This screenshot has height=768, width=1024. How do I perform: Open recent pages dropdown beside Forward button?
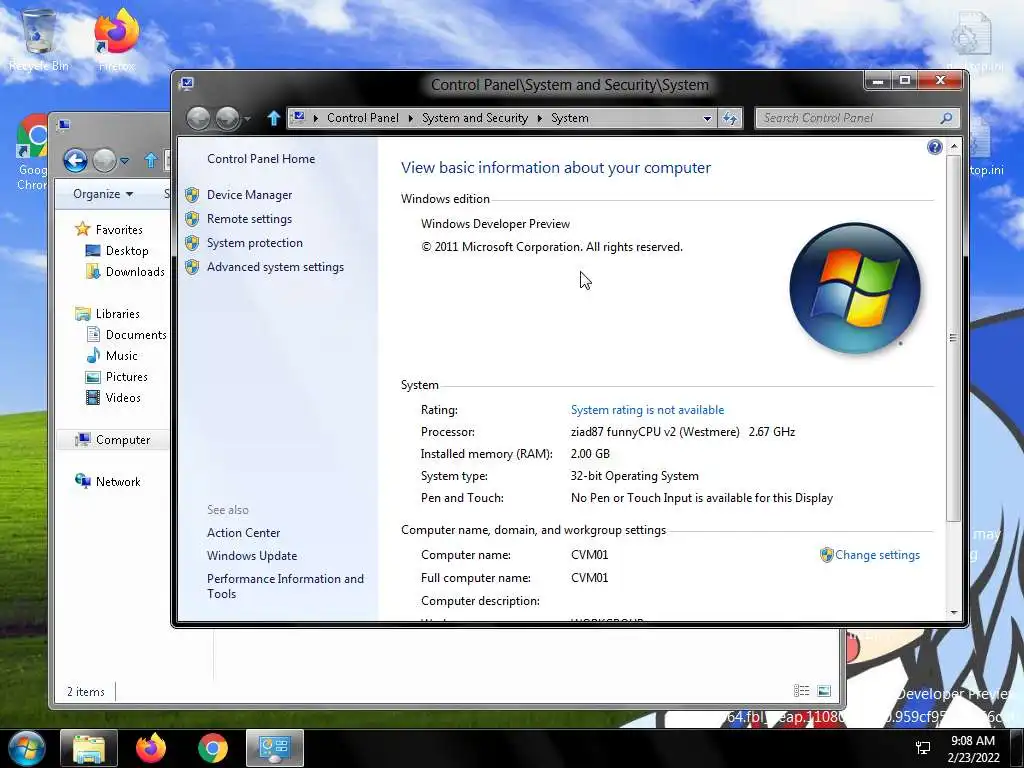point(247,119)
